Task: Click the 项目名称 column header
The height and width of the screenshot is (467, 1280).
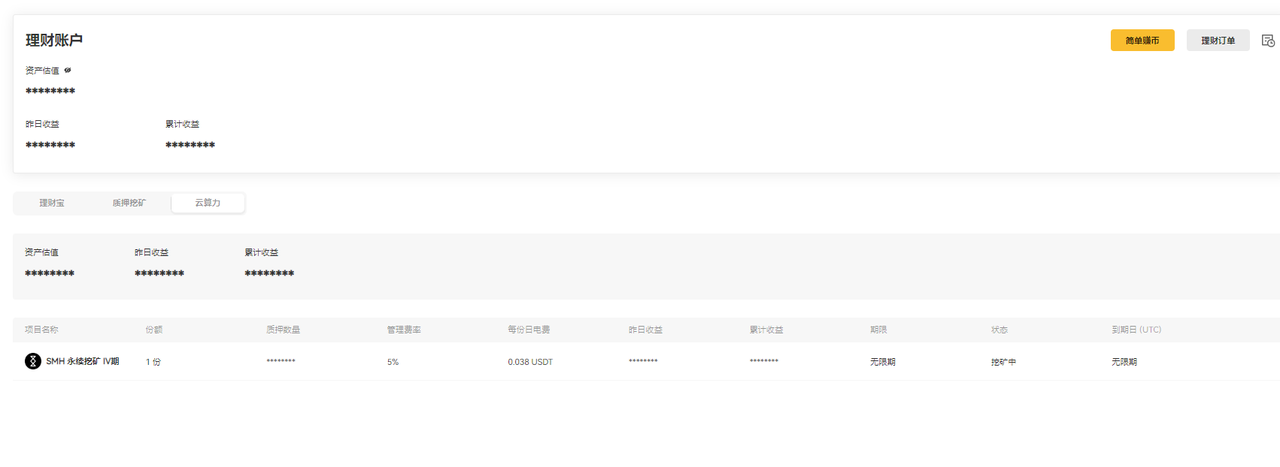Action: click(42, 329)
